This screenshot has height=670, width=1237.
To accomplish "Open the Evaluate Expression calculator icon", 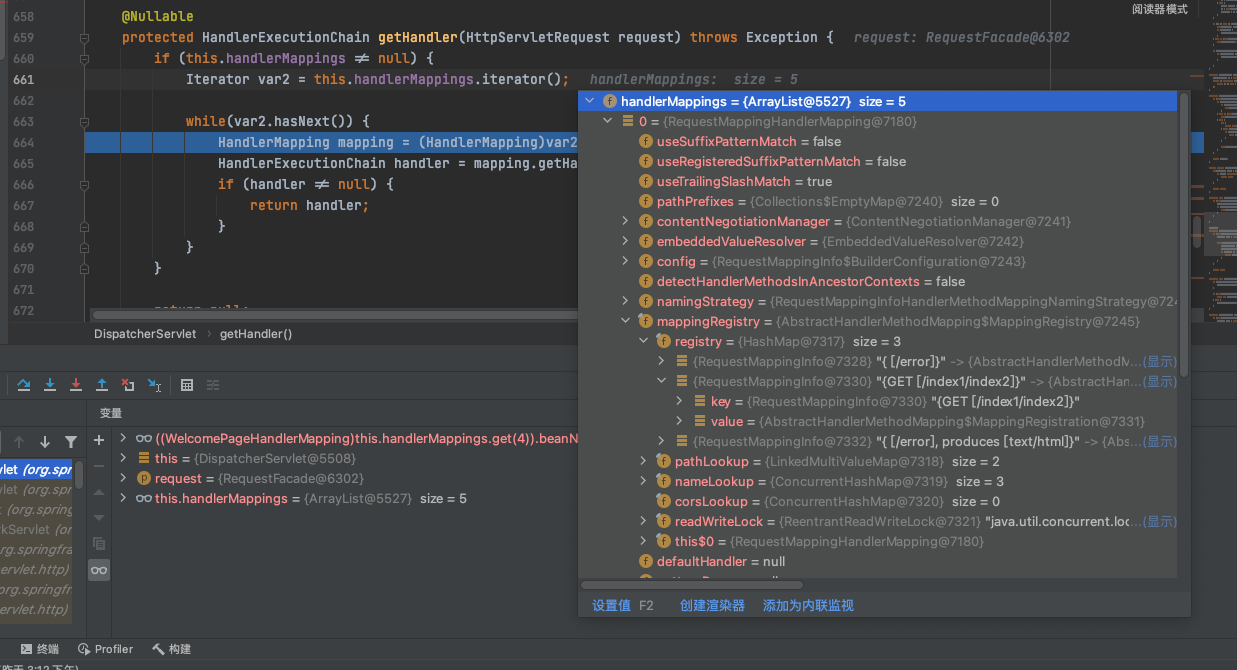I will pos(187,384).
